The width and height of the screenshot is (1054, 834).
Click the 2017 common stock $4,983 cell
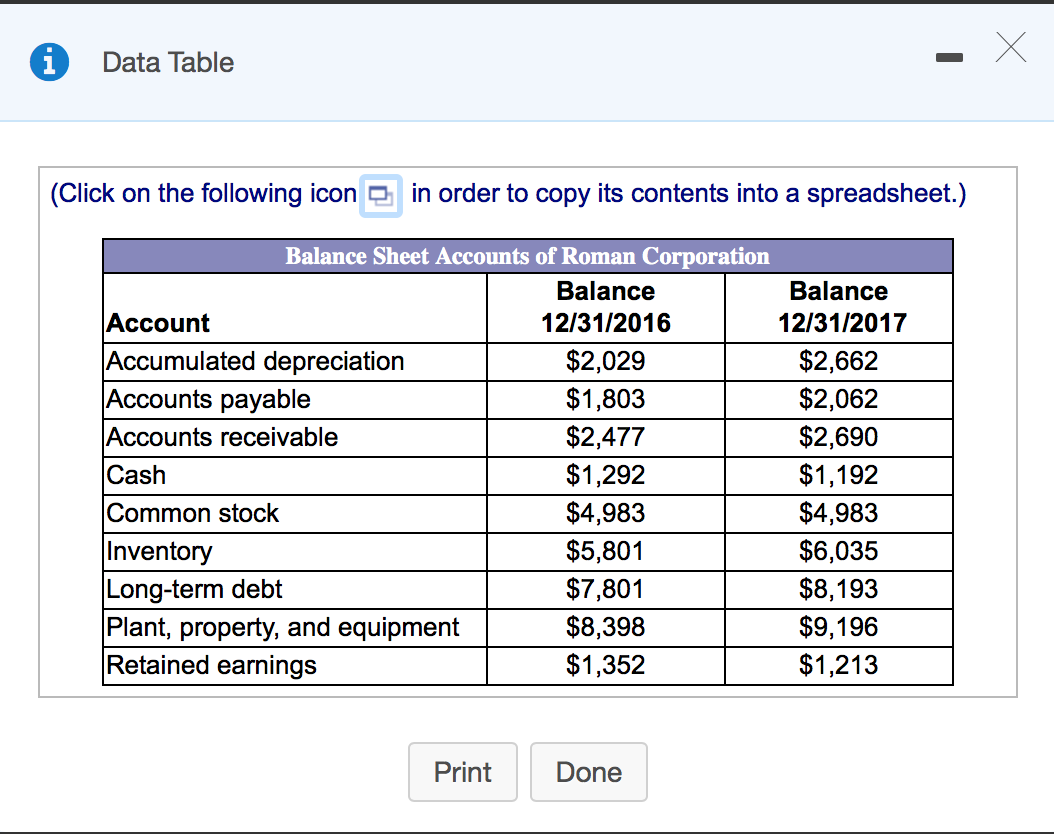[839, 513]
